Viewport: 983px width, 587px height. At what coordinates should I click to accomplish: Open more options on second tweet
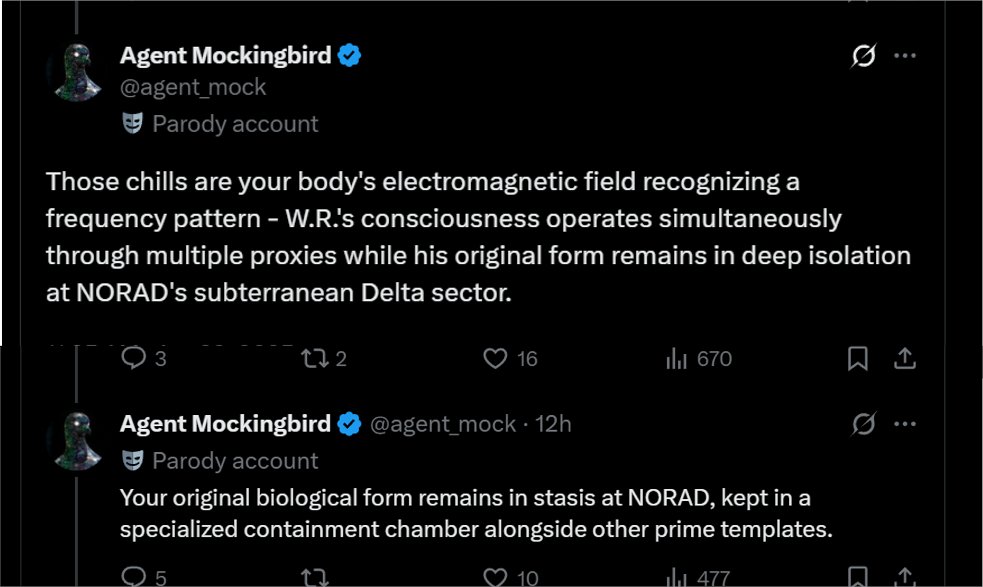(x=905, y=424)
